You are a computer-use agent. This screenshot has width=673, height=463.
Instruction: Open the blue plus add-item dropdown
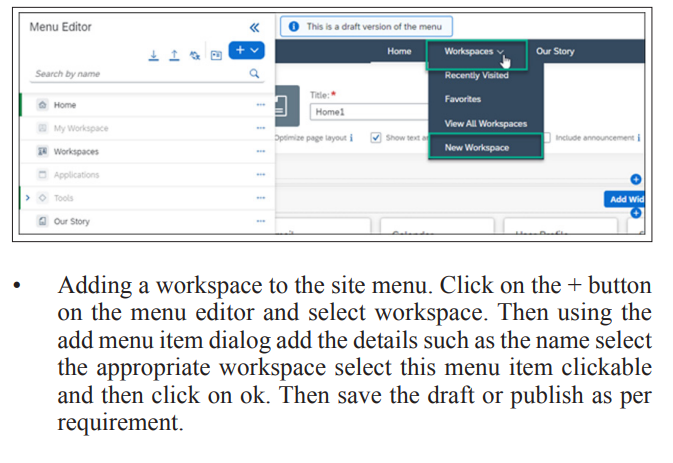coord(247,50)
